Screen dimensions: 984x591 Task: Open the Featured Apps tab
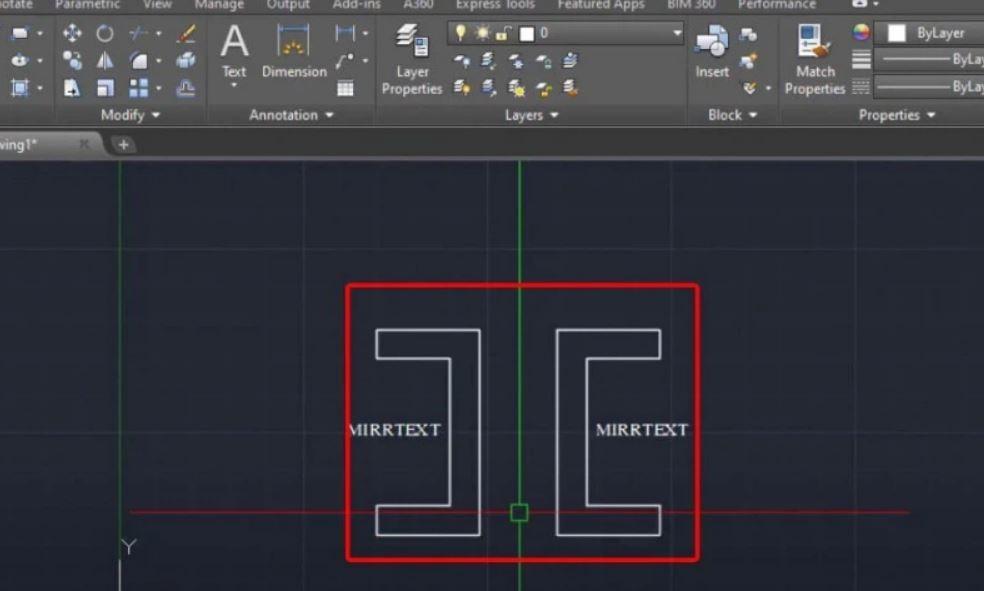[x=601, y=5]
